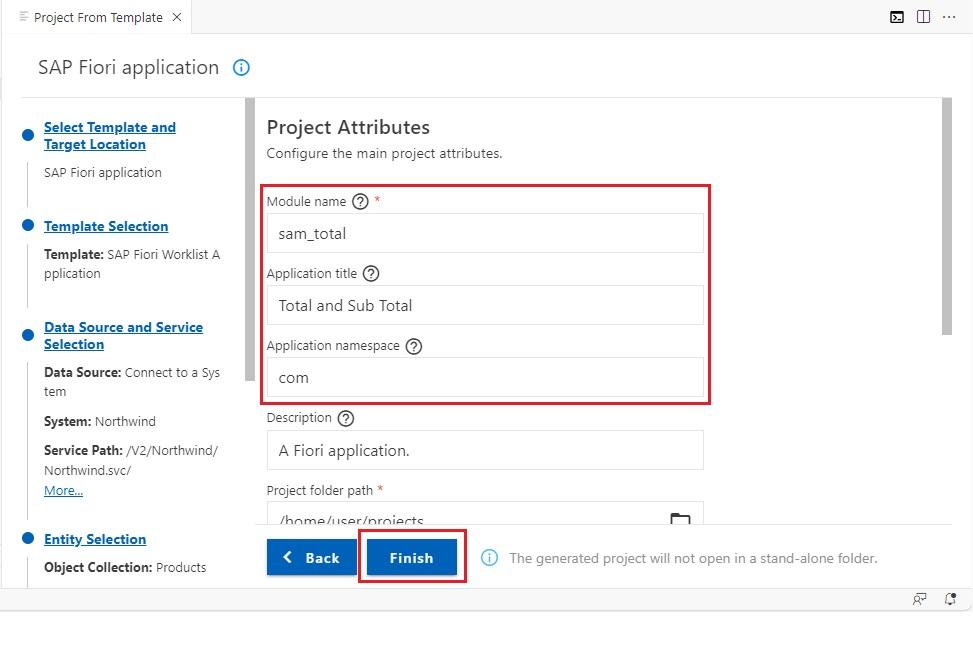The width and height of the screenshot is (973, 645).
Task: Focus the Module name input containing sam_total
Action: [485, 233]
